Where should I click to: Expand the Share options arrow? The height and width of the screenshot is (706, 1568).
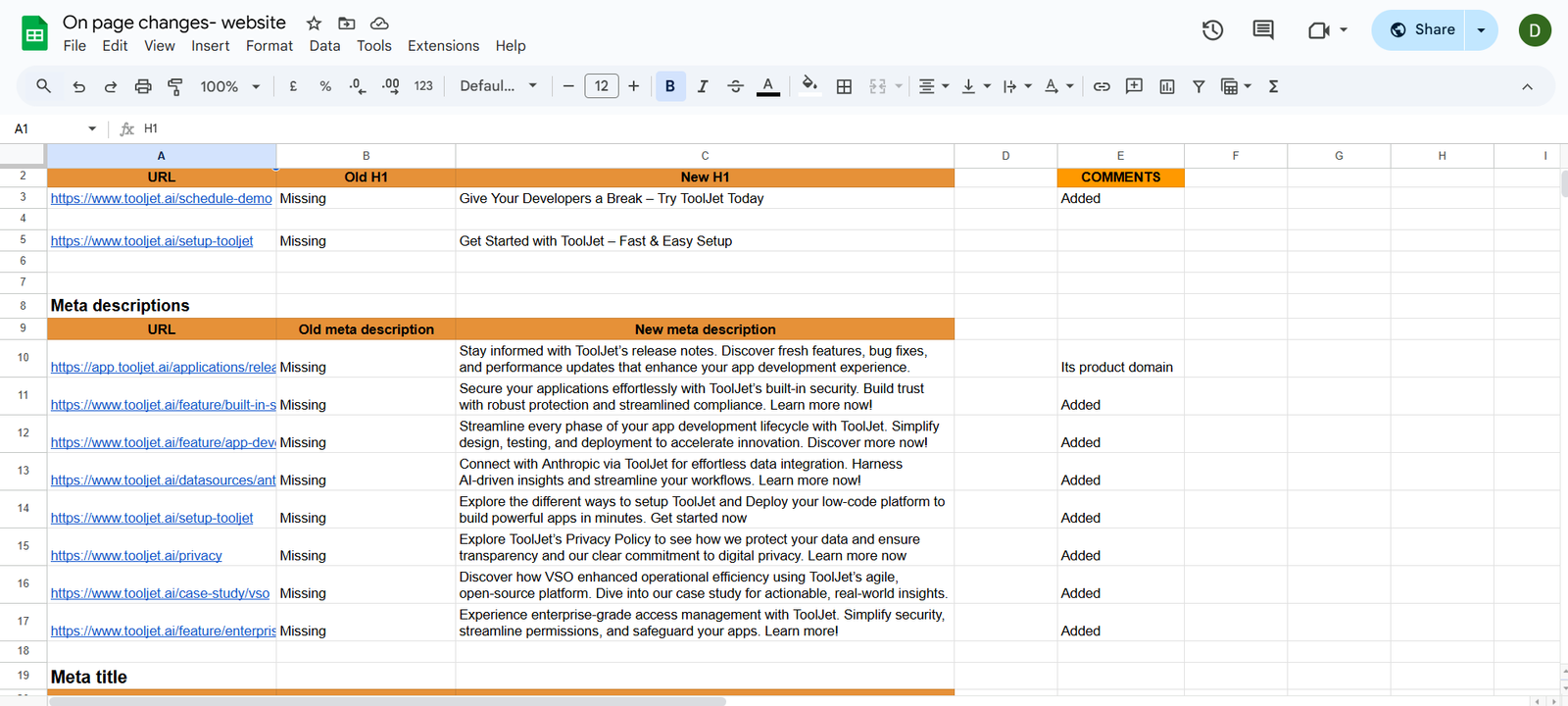[x=1481, y=30]
